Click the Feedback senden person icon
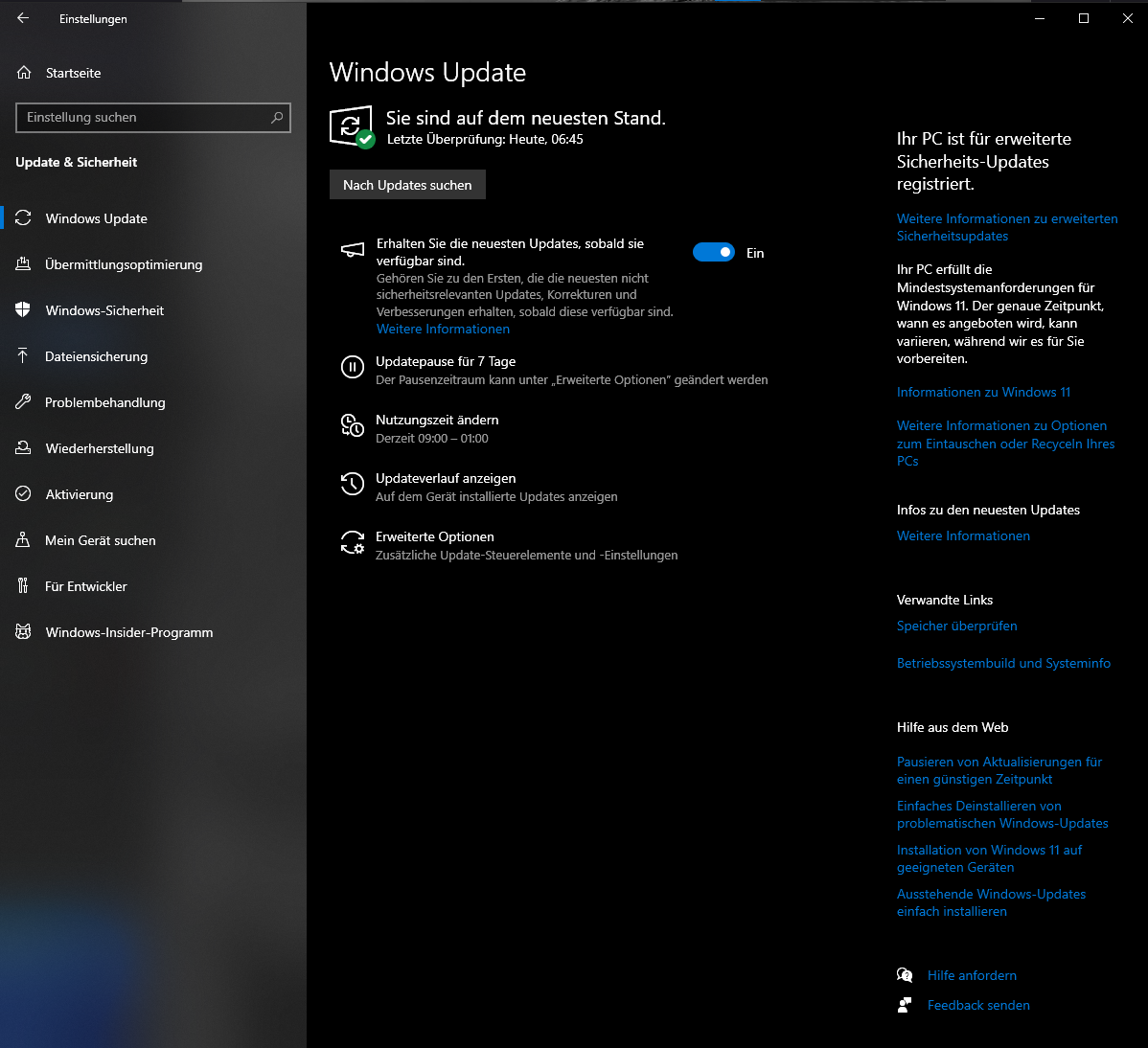Image resolution: width=1148 pixels, height=1048 pixels. pos(905,1005)
